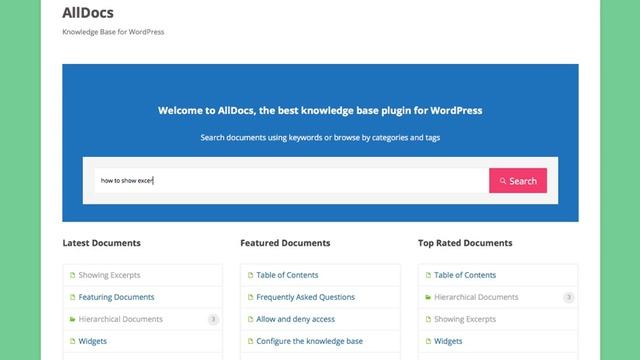The height and width of the screenshot is (360, 640).
Task: Click document icon beside 'Showing Excerpts' in Latest Documents
Action: point(73,275)
